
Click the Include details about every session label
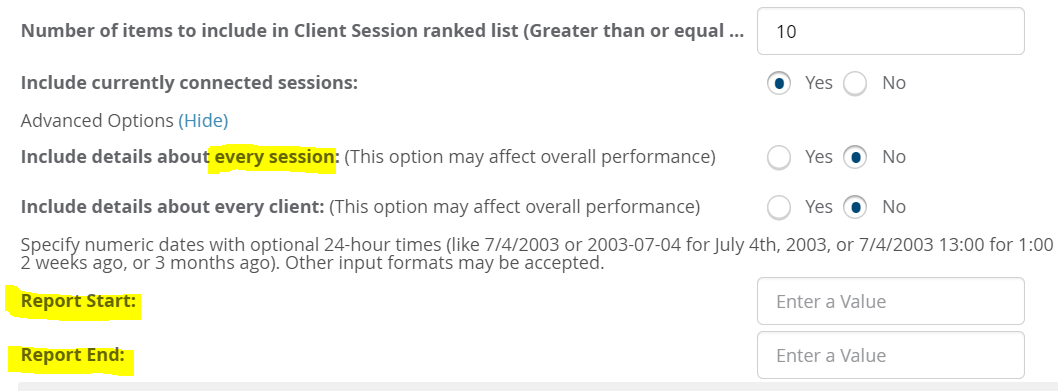pos(180,157)
